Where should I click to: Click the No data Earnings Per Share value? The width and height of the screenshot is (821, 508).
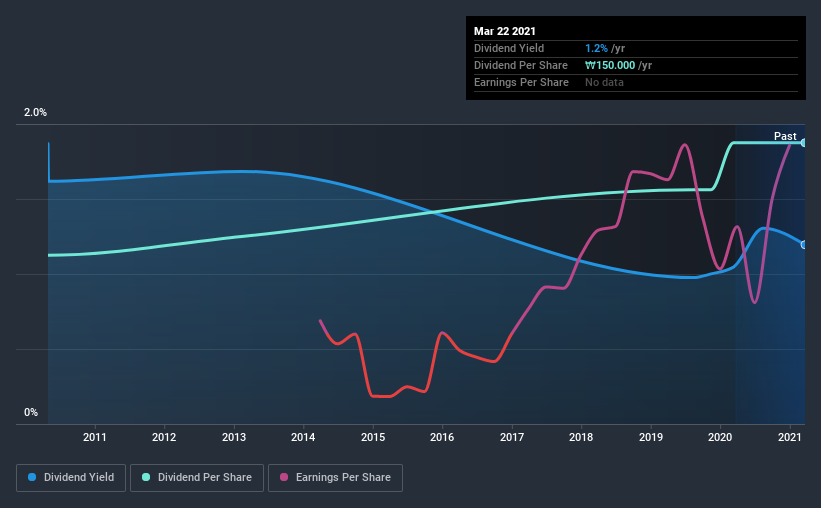[x=604, y=82]
